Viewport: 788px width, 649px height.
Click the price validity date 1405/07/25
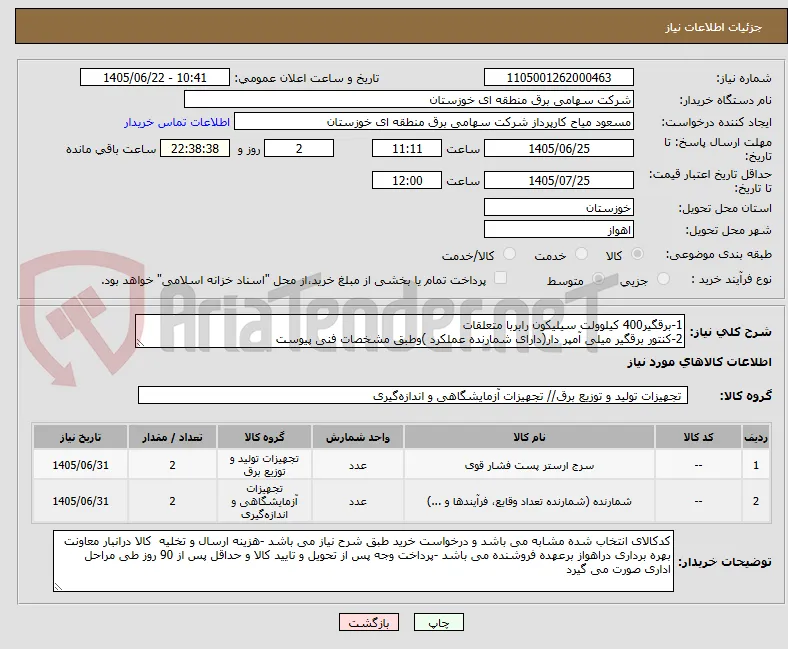(x=559, y=180)
